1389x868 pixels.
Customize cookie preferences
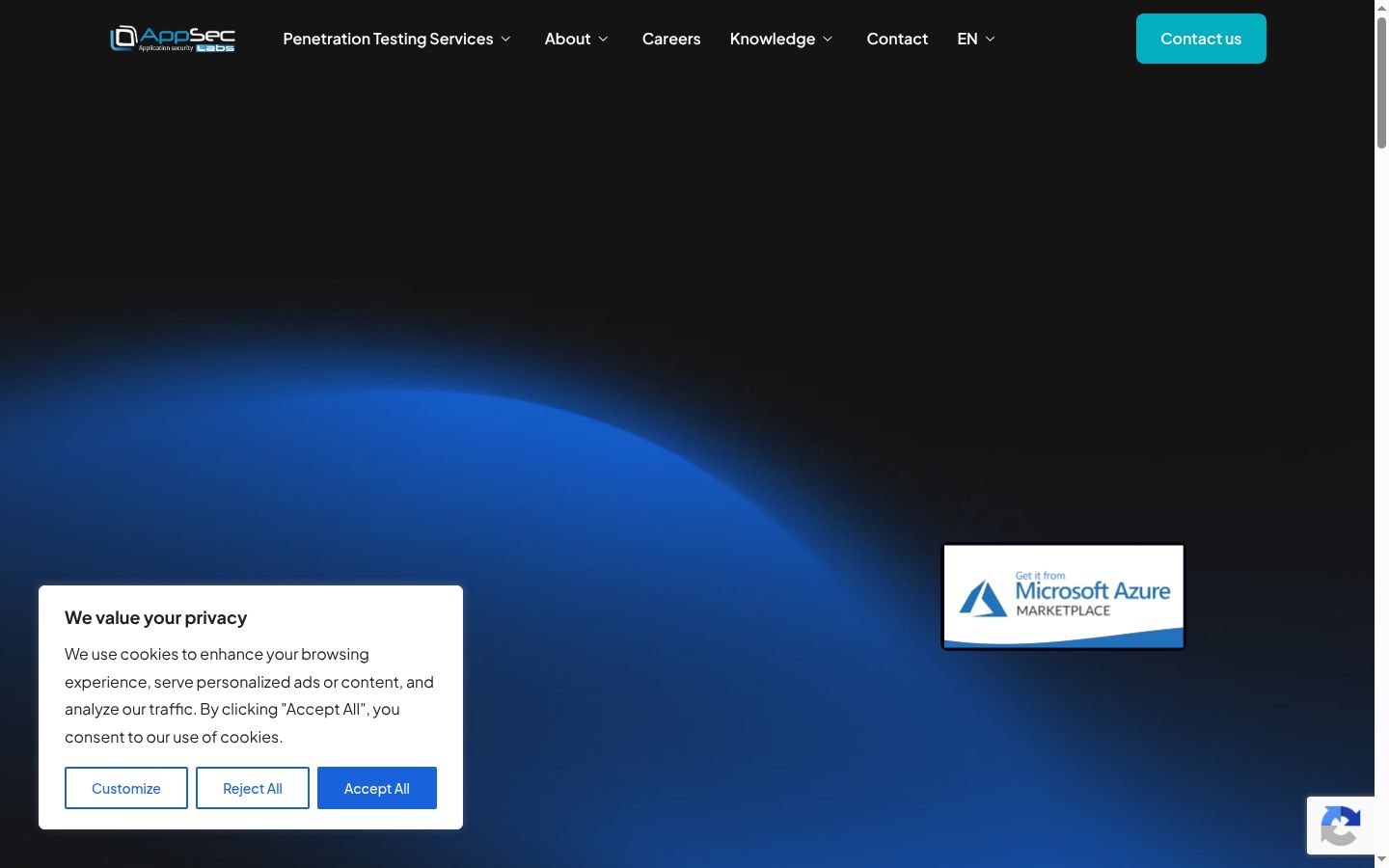pos(126,788)
